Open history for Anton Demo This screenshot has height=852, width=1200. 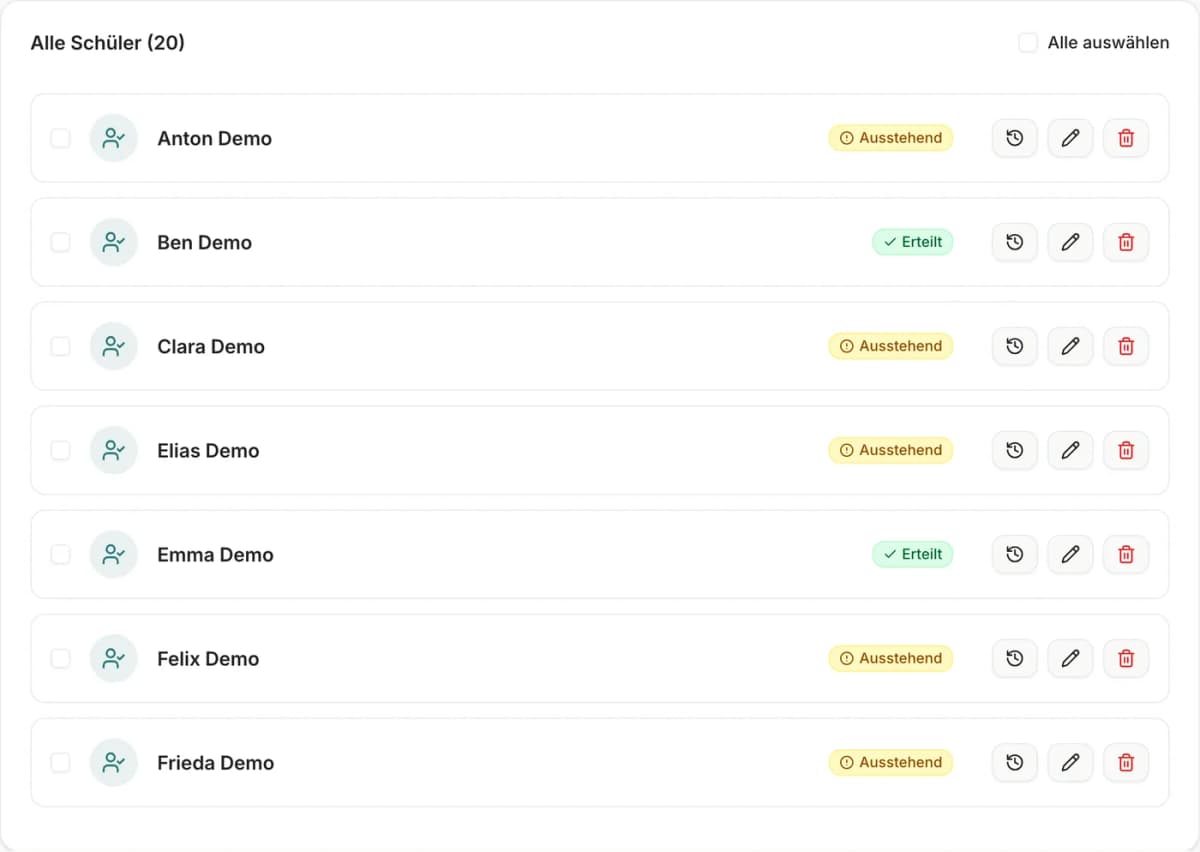(x=1014, y=138)
